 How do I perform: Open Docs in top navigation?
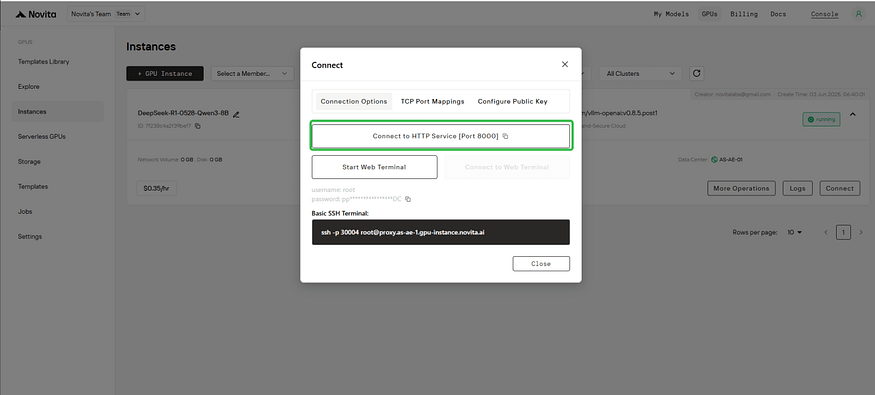click(x=778, y=14)
